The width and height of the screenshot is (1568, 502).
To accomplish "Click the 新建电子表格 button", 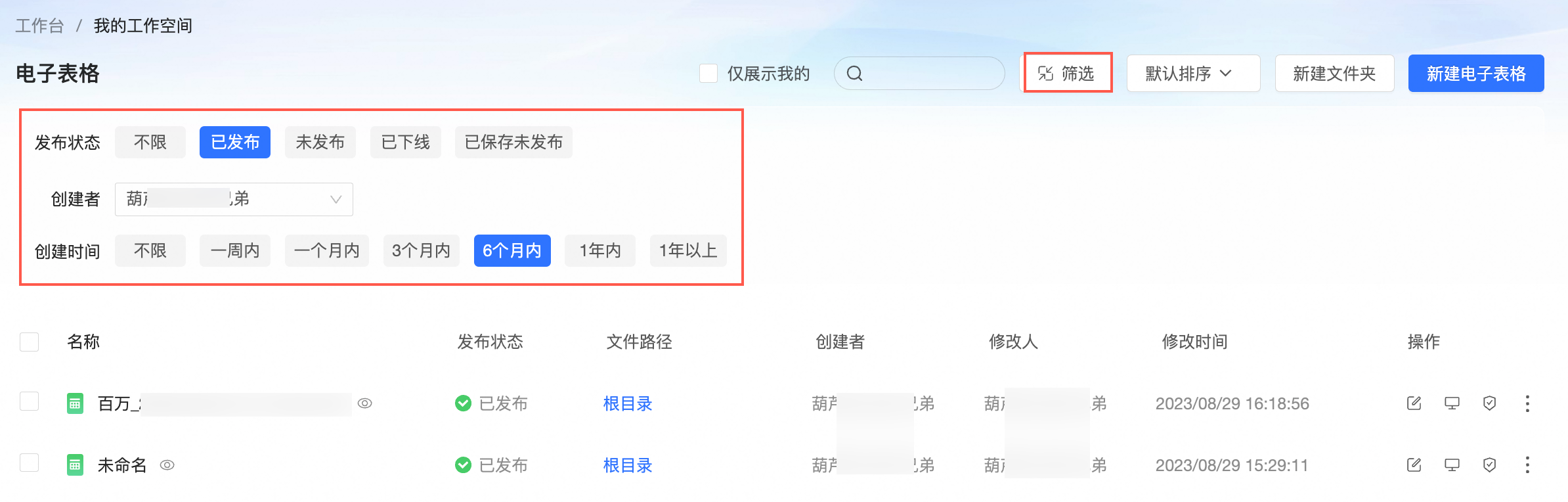I will (x=1476, y=74).
